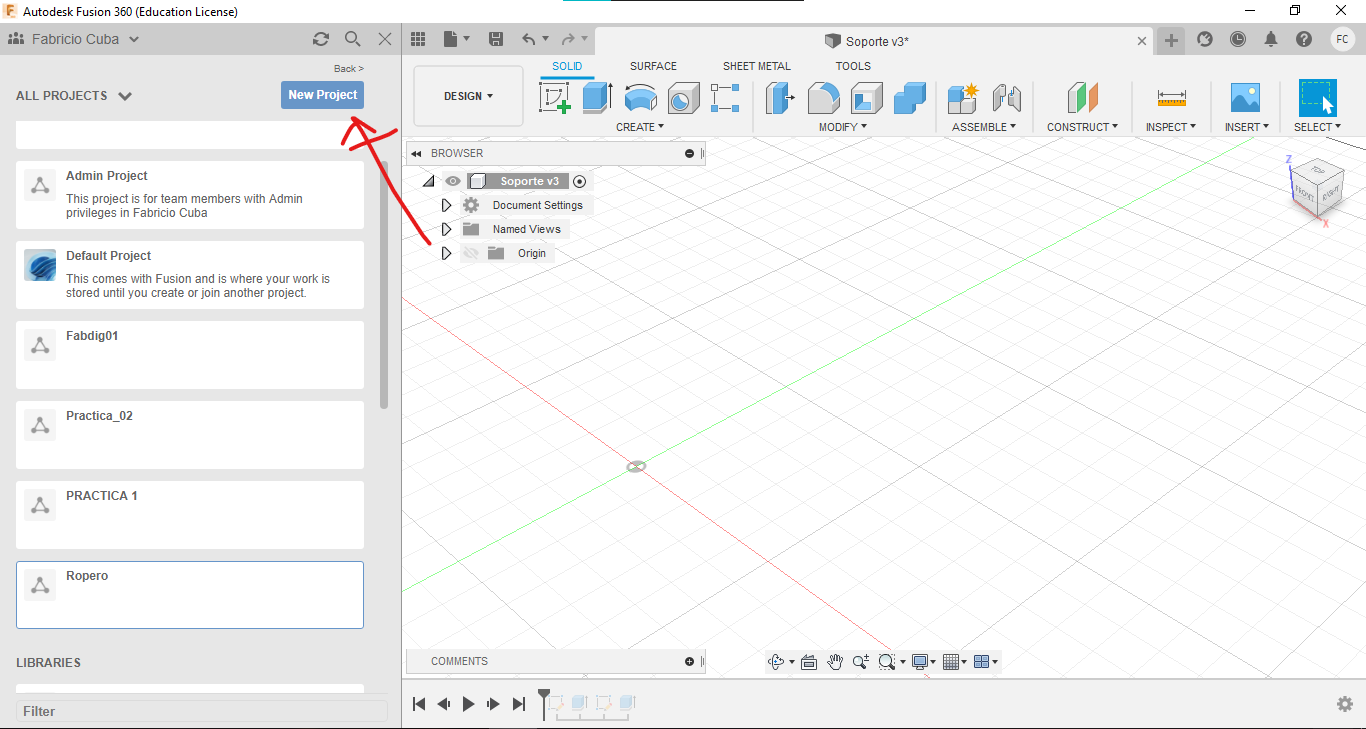Undo the last action
1366x729 pixels.
pos(529,39)
